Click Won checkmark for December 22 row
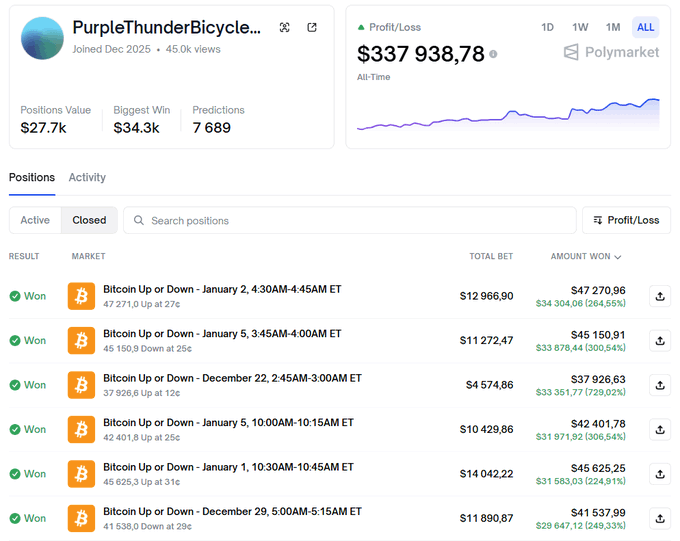680x541 pixels. coord(15,385)
